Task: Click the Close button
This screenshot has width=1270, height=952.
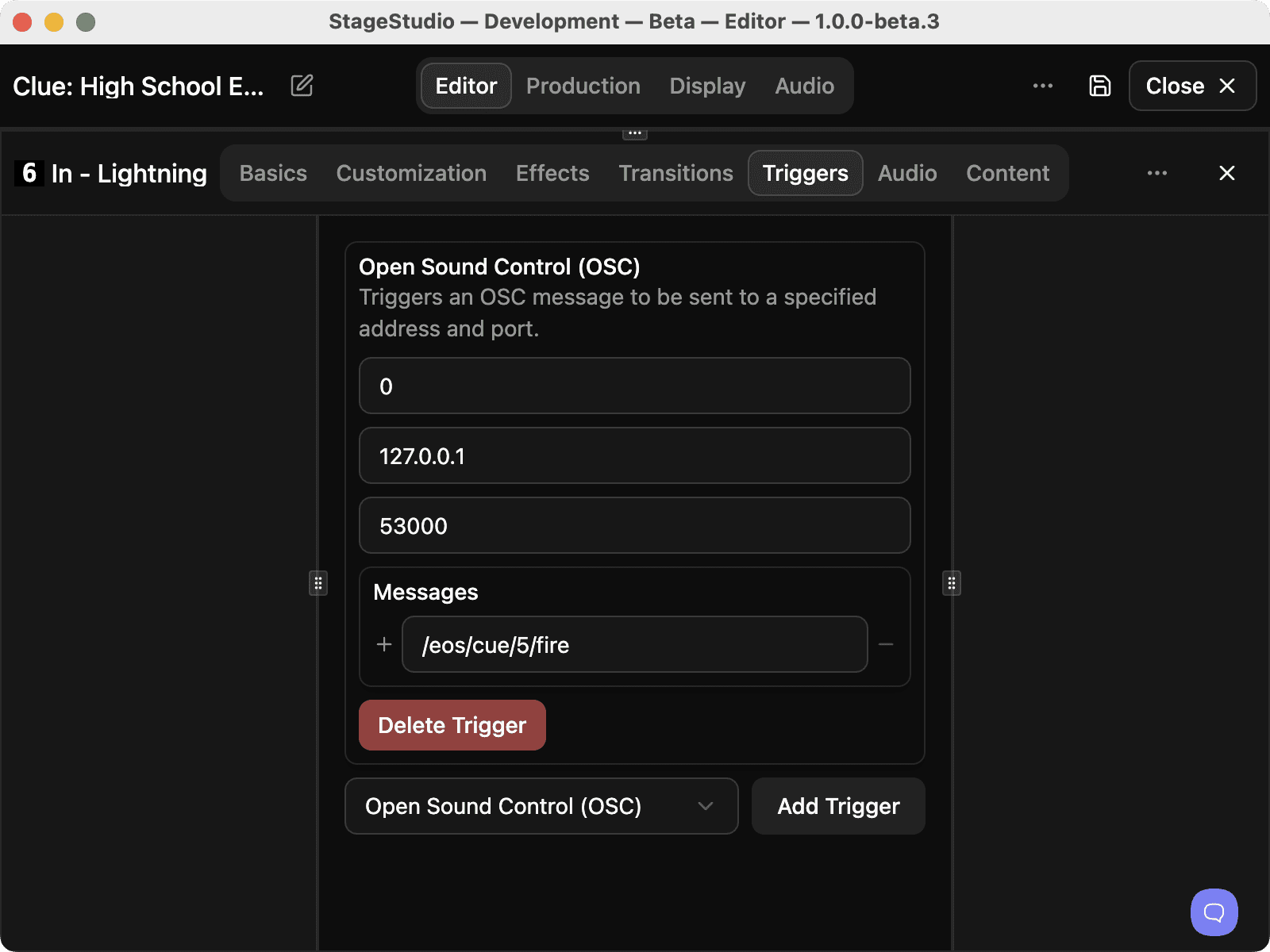Action: pyautogui.click(x=1192, y=86)
